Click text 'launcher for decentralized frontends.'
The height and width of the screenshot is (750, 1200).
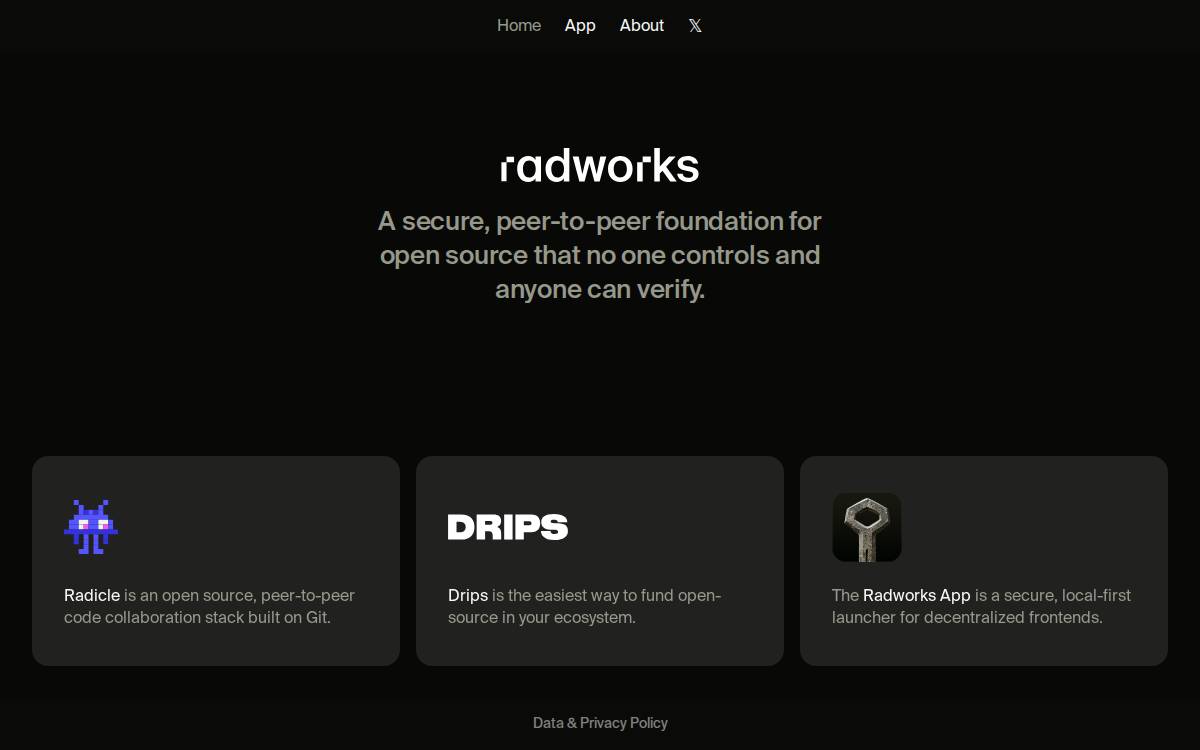click(967, 617)
